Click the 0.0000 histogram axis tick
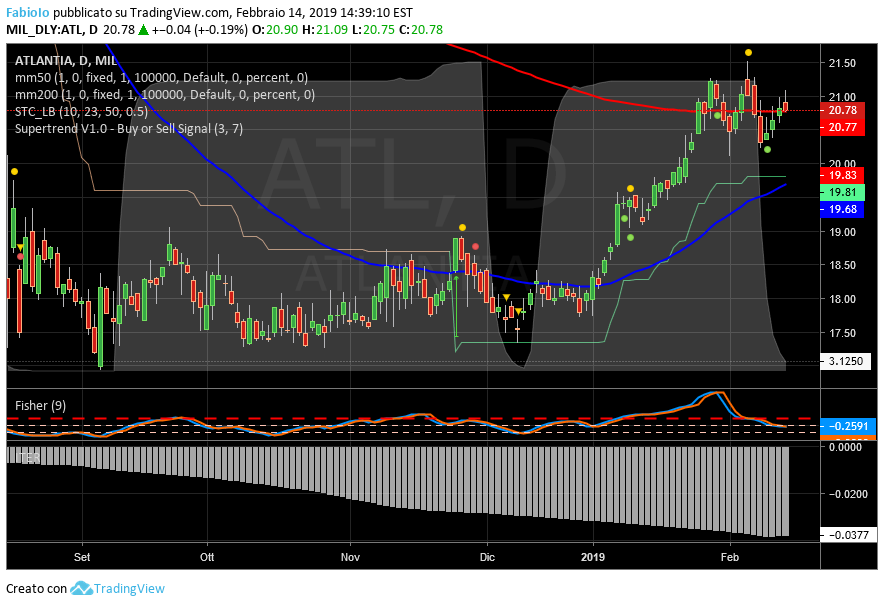The height and width of the screenshot is (606, 884). (x=845, y=447)
